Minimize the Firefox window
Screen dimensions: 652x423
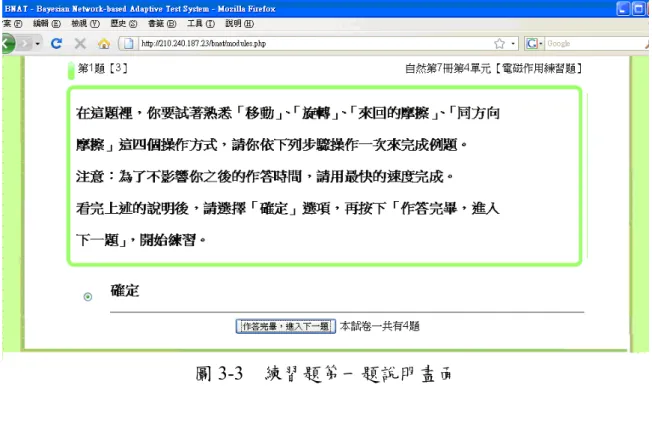tap(622, 9)
